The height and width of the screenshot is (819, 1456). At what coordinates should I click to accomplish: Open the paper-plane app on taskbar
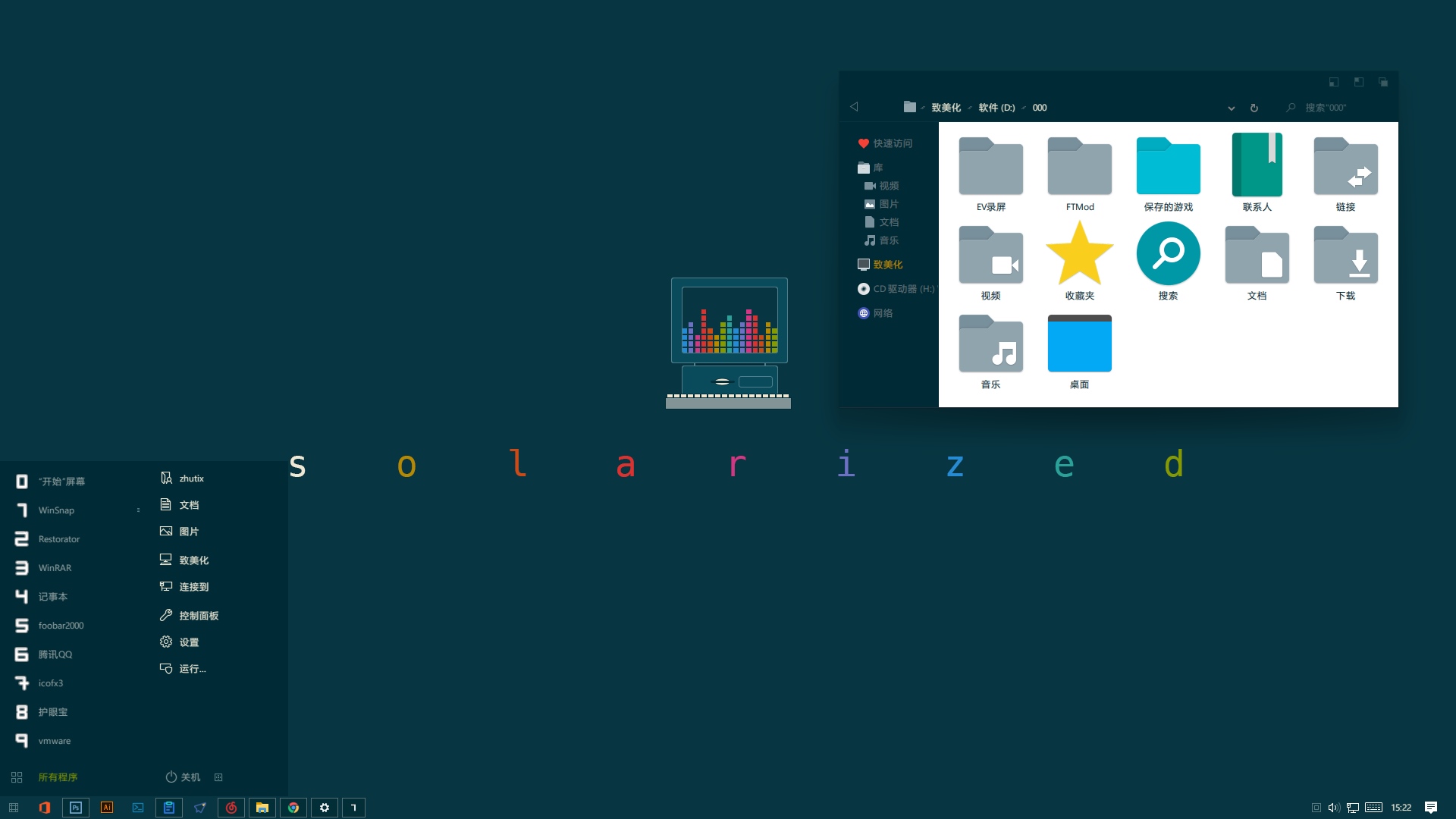tap(200, 808)
